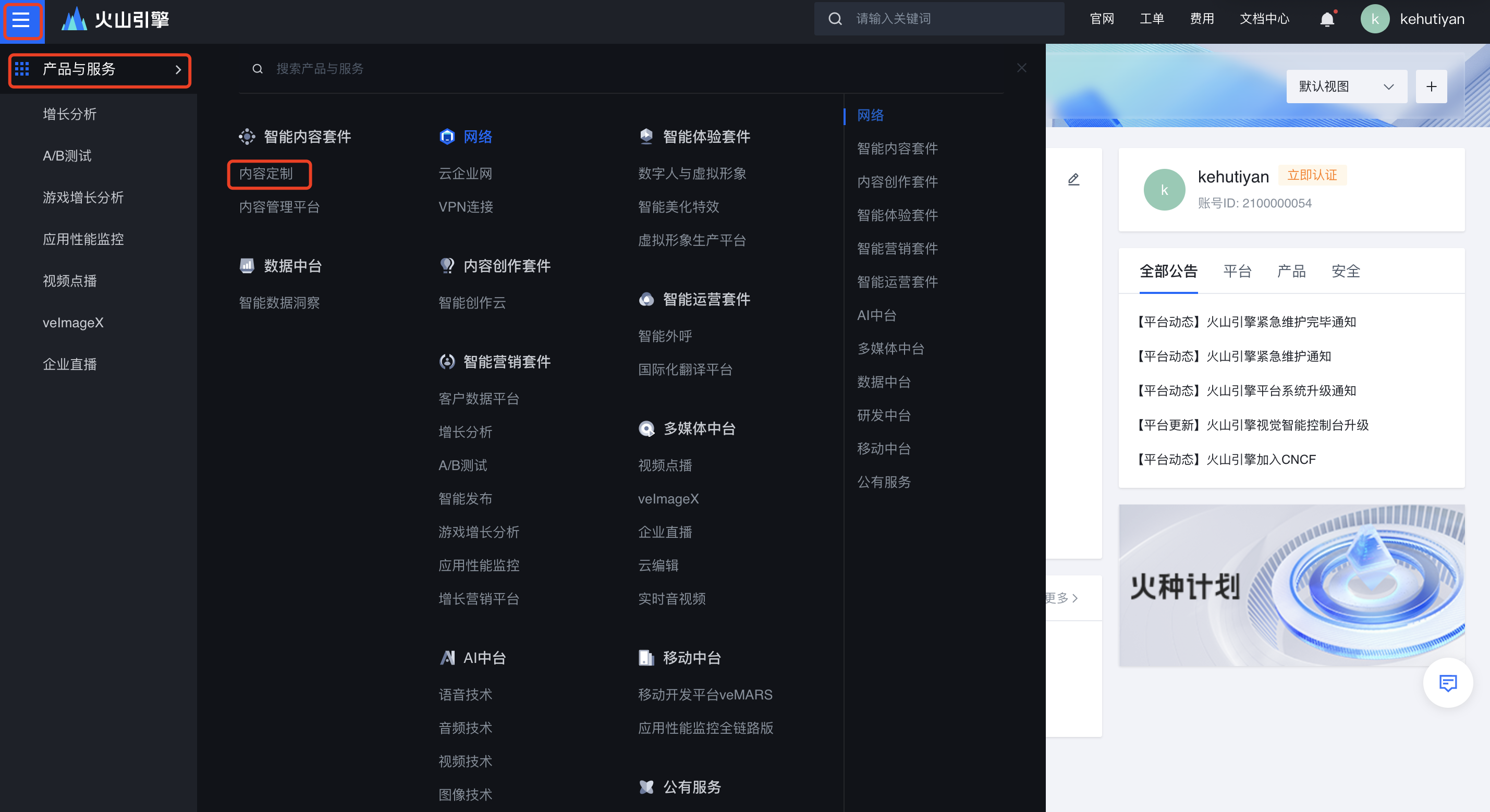Open announcement 火山引擎加入CNCF
Viewport: 1490px width, 812px height.
[x=1226, y=460]
